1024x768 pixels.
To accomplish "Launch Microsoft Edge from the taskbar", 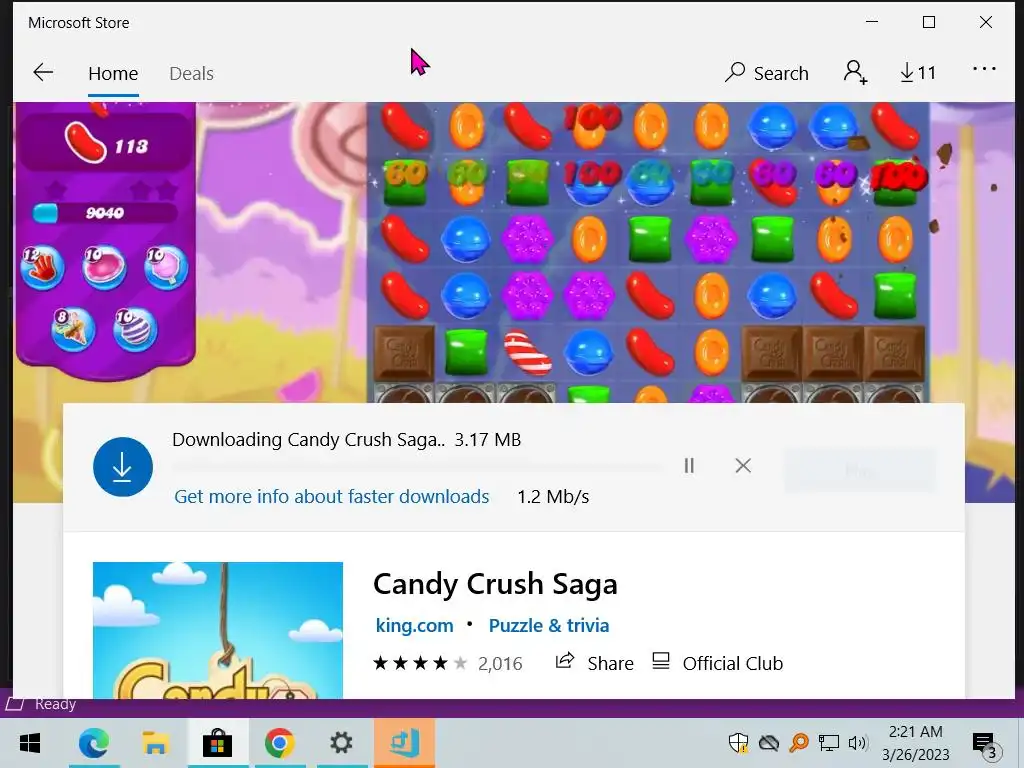I will 93,743.
